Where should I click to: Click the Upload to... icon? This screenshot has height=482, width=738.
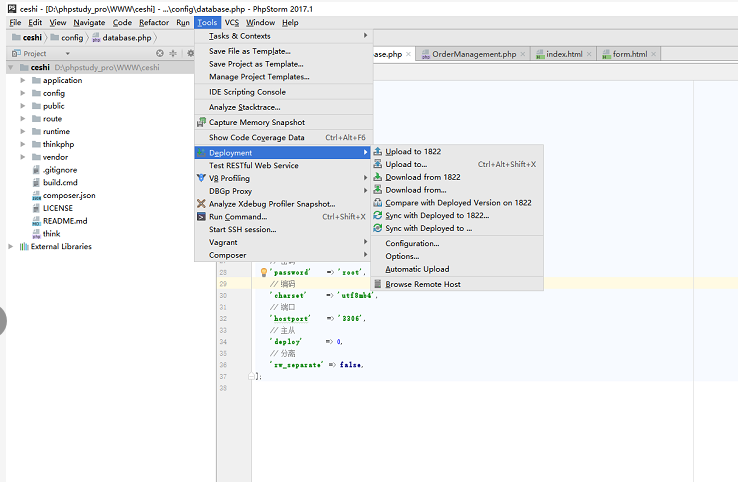(x=377, y=164)
